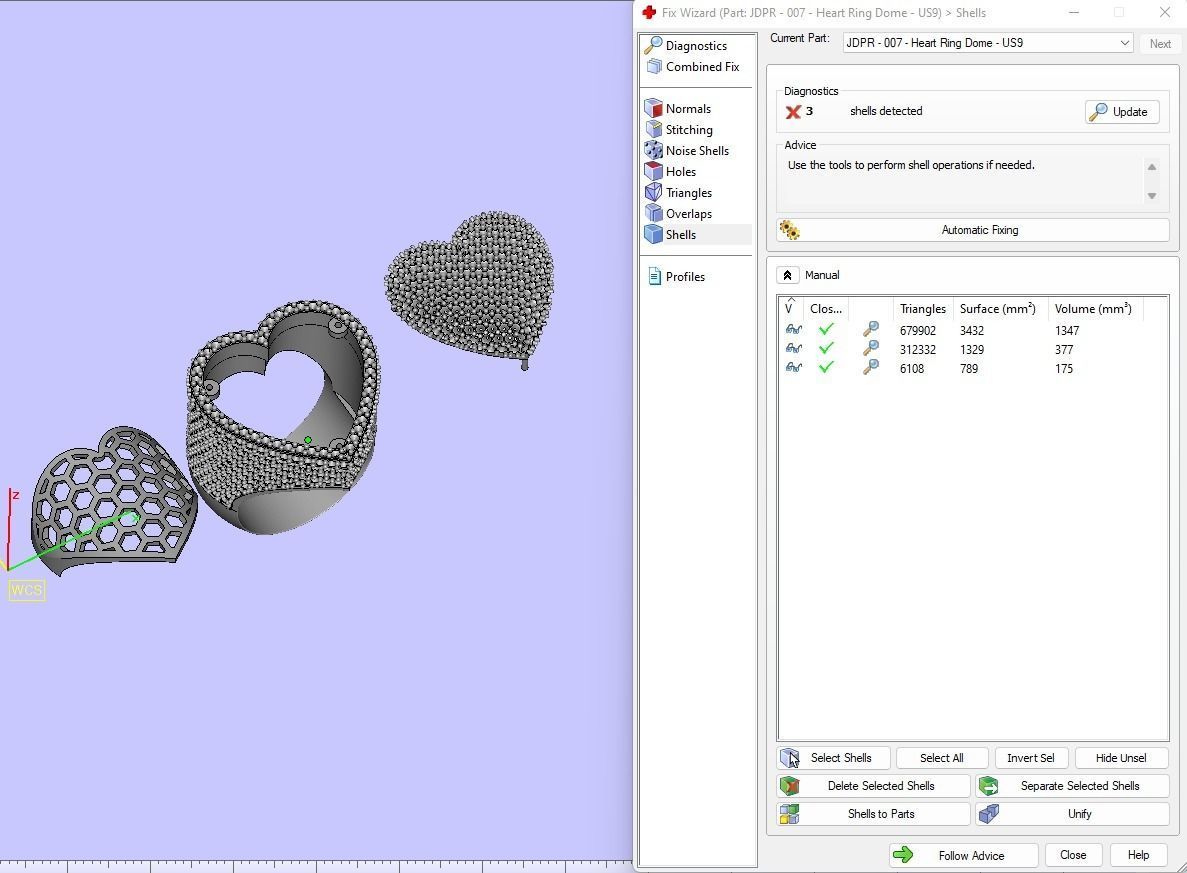Go to the Noise Shells page
The height and width of the screenshot is (873, 1187).
[696, 151]
